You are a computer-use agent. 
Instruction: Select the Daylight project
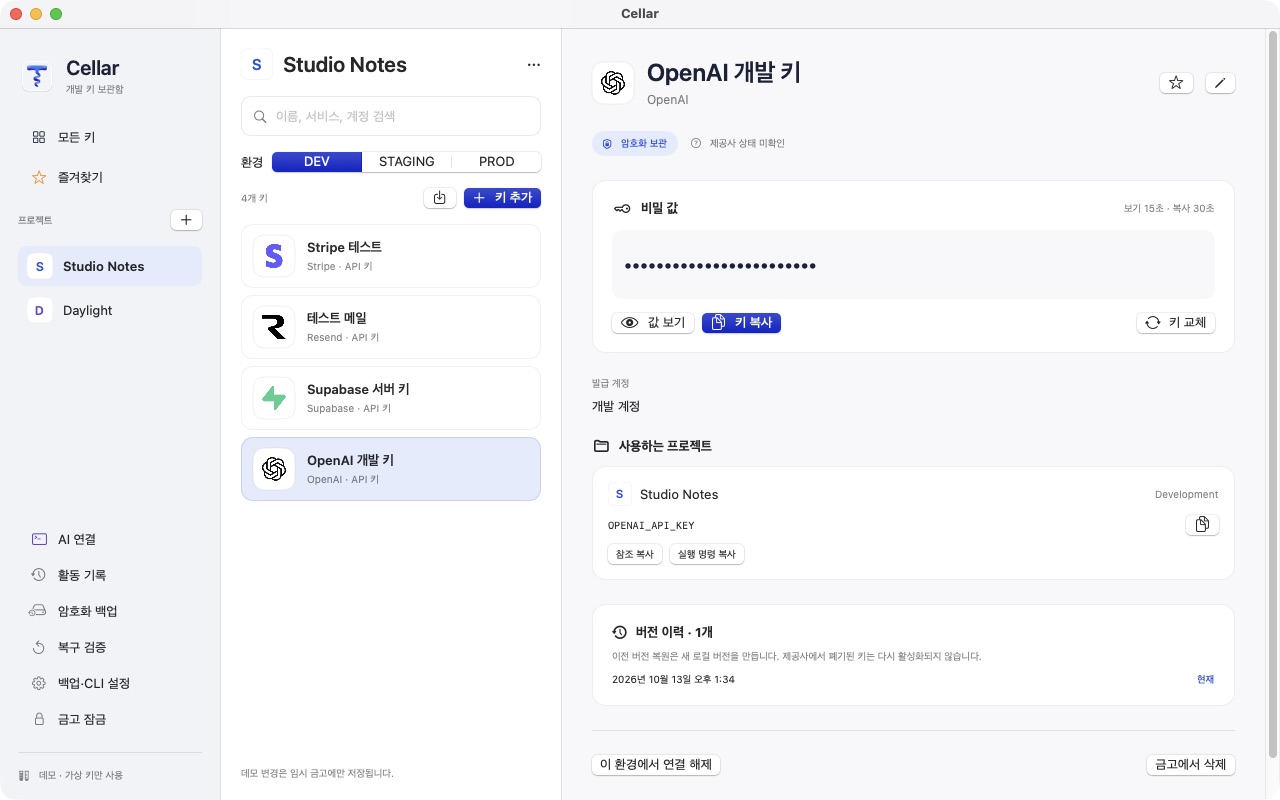click(x=110, y=310)
